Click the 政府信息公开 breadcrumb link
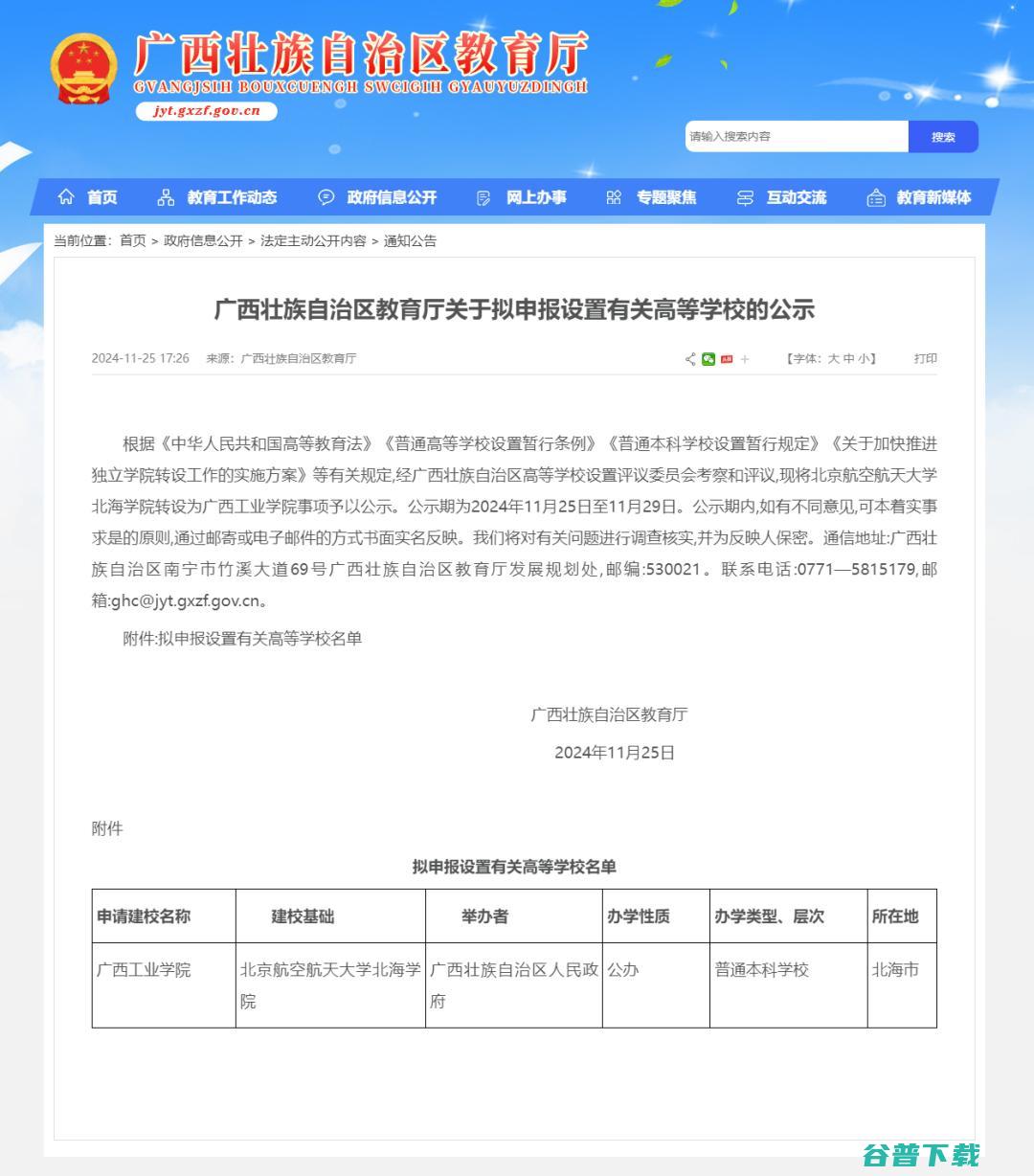This screenshot has width=1034, height=1176. 203,240
